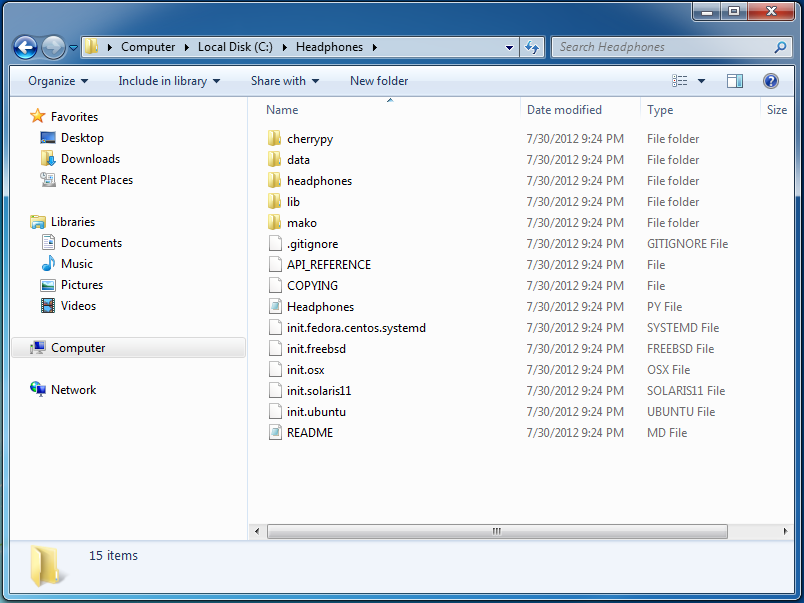Click the scroll left arrow
The height and width of the screenshot is (603, 804).
257,531
